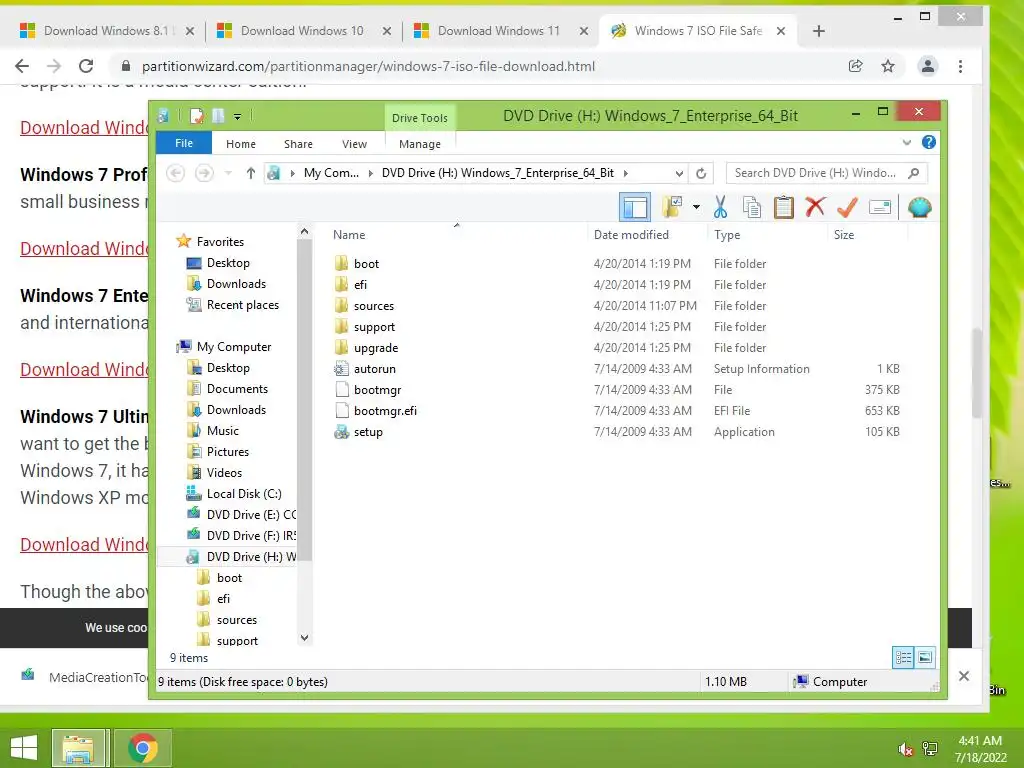
Task: Select the Drive Tools contextual tab
Action: (x=419, y=118)
